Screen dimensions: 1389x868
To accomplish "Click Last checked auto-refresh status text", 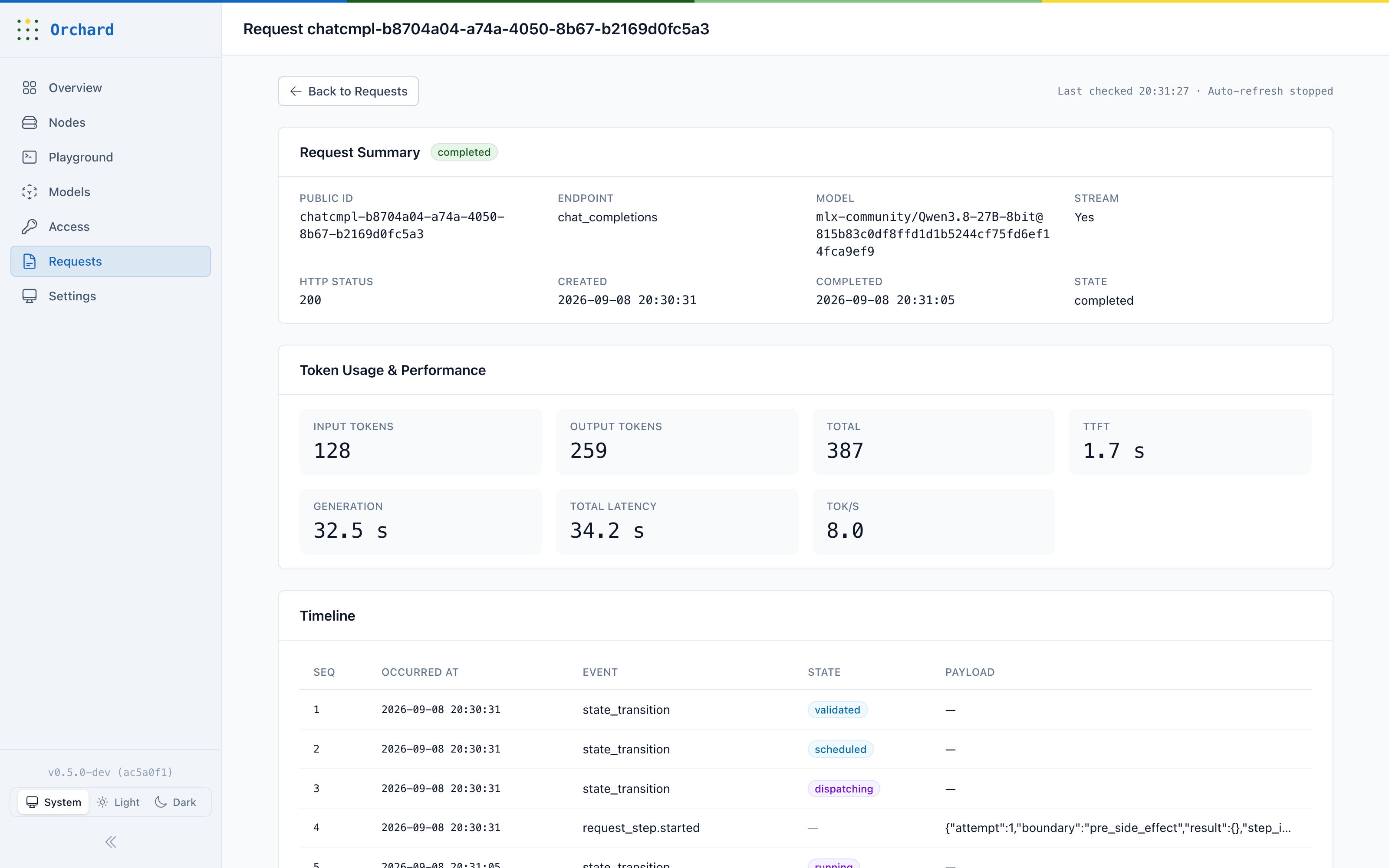I will tap(1195, 91).
